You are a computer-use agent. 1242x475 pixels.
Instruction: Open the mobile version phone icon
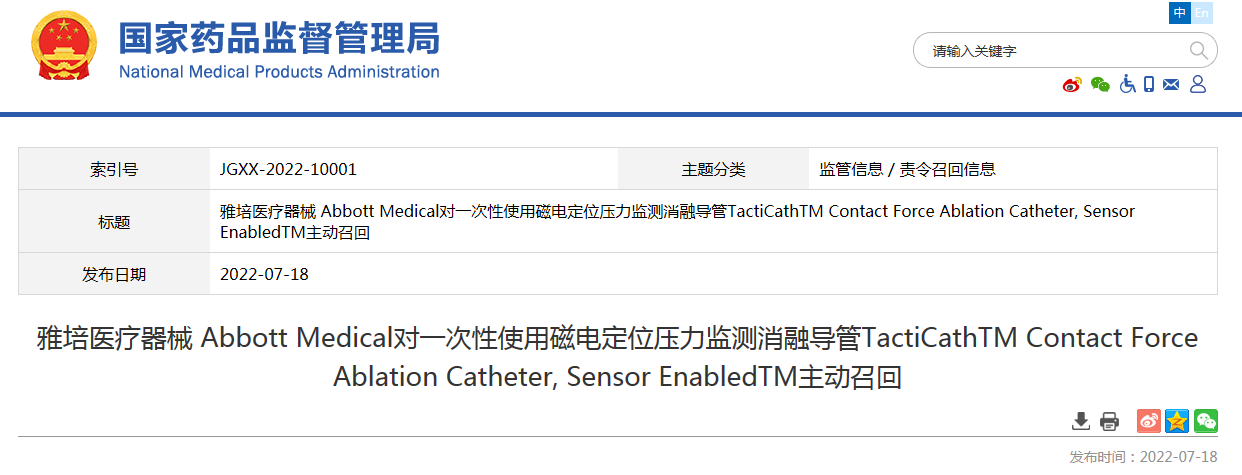coord(1149,85)
